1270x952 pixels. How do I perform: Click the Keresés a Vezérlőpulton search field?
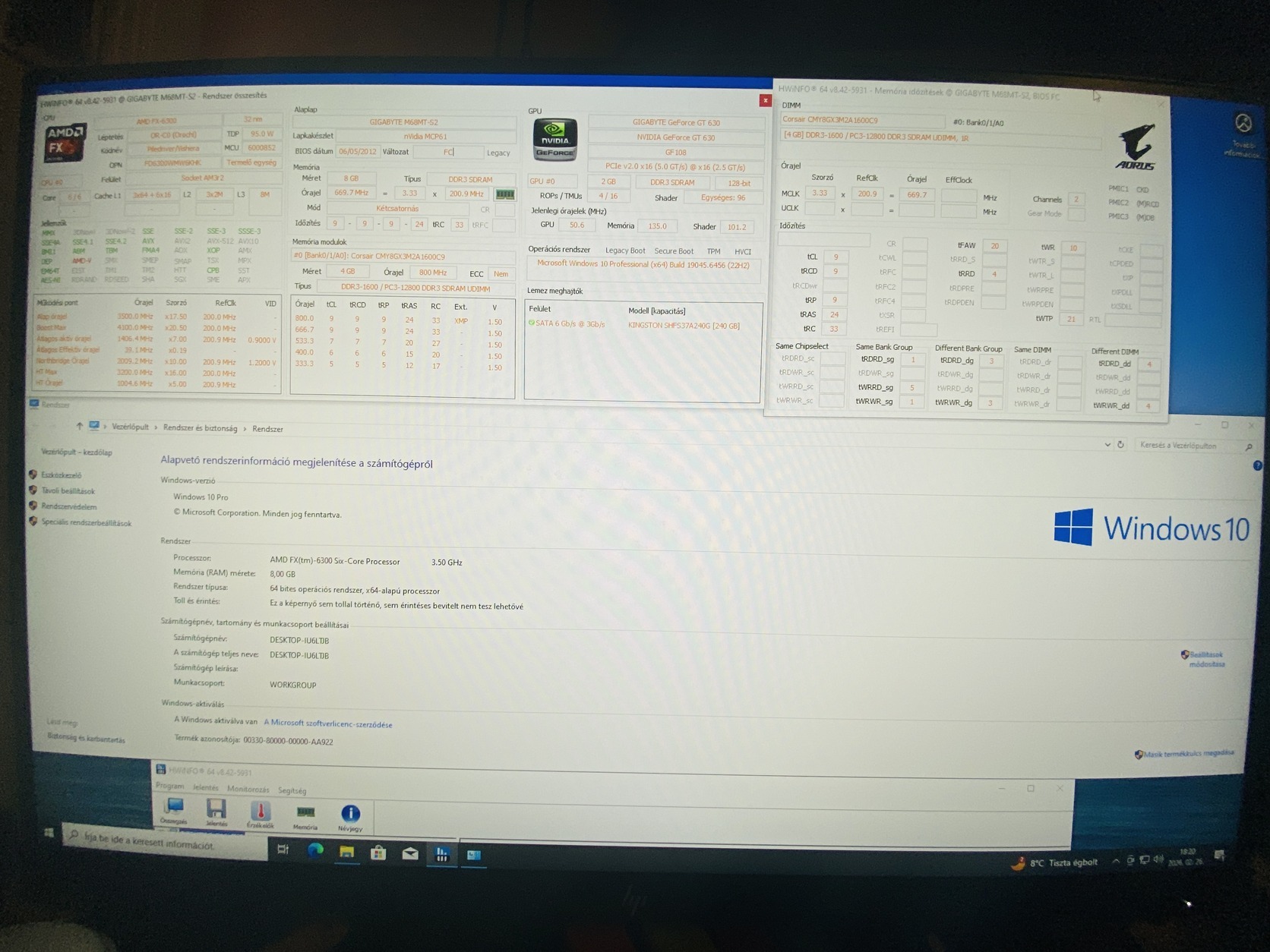(x=1187, y=446)
